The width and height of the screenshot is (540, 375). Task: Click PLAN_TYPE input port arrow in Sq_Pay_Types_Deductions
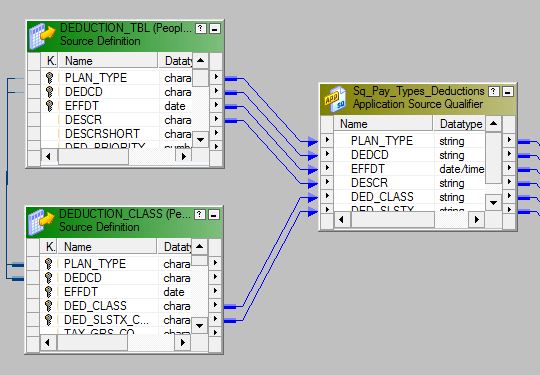point(327,140)
